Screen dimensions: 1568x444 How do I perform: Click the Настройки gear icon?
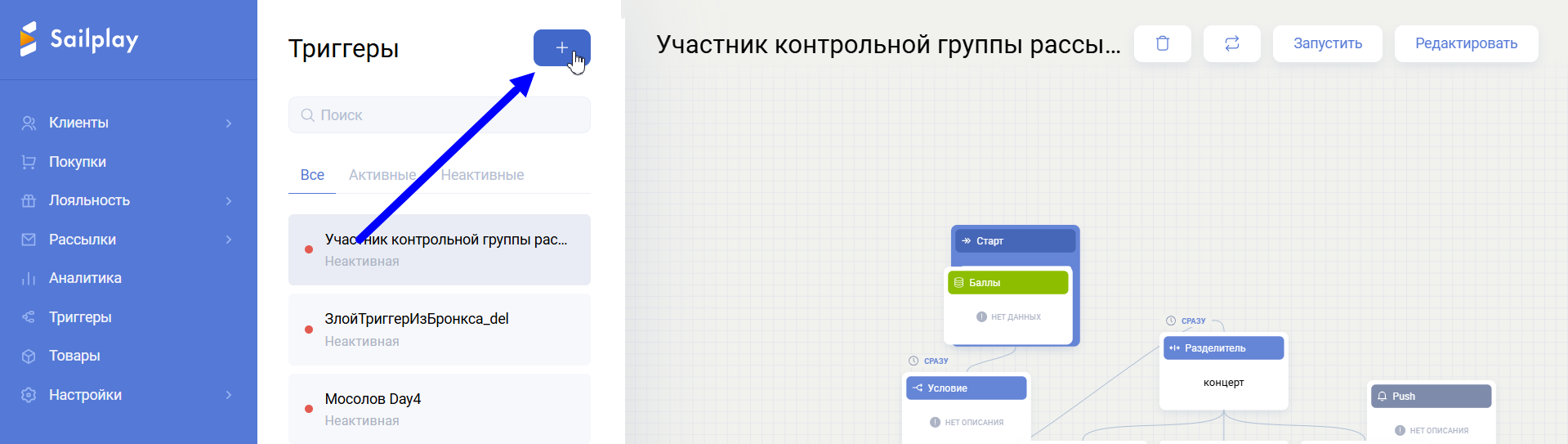pyautogui.click(x=29, y=395)
